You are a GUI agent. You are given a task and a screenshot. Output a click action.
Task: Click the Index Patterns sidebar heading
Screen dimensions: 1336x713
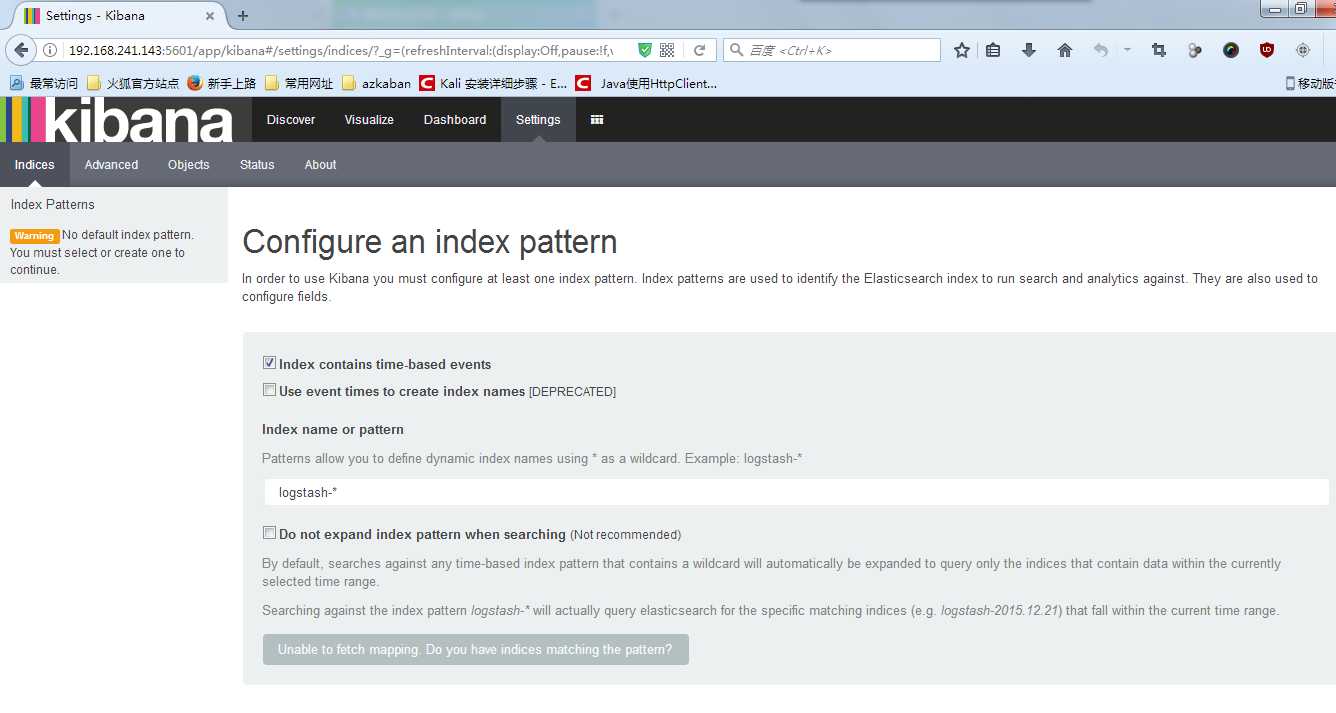(53, 204)
